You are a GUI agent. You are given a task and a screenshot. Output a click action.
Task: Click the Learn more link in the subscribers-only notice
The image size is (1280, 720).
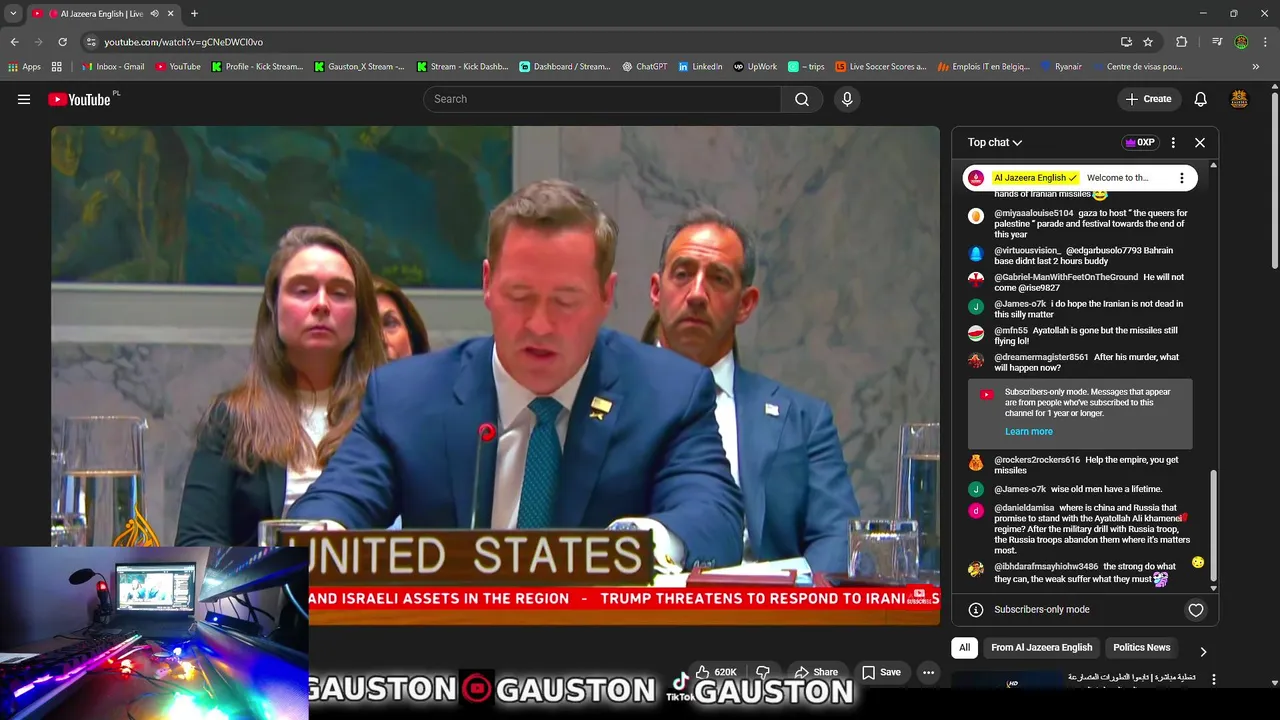tap(1029, 432)
